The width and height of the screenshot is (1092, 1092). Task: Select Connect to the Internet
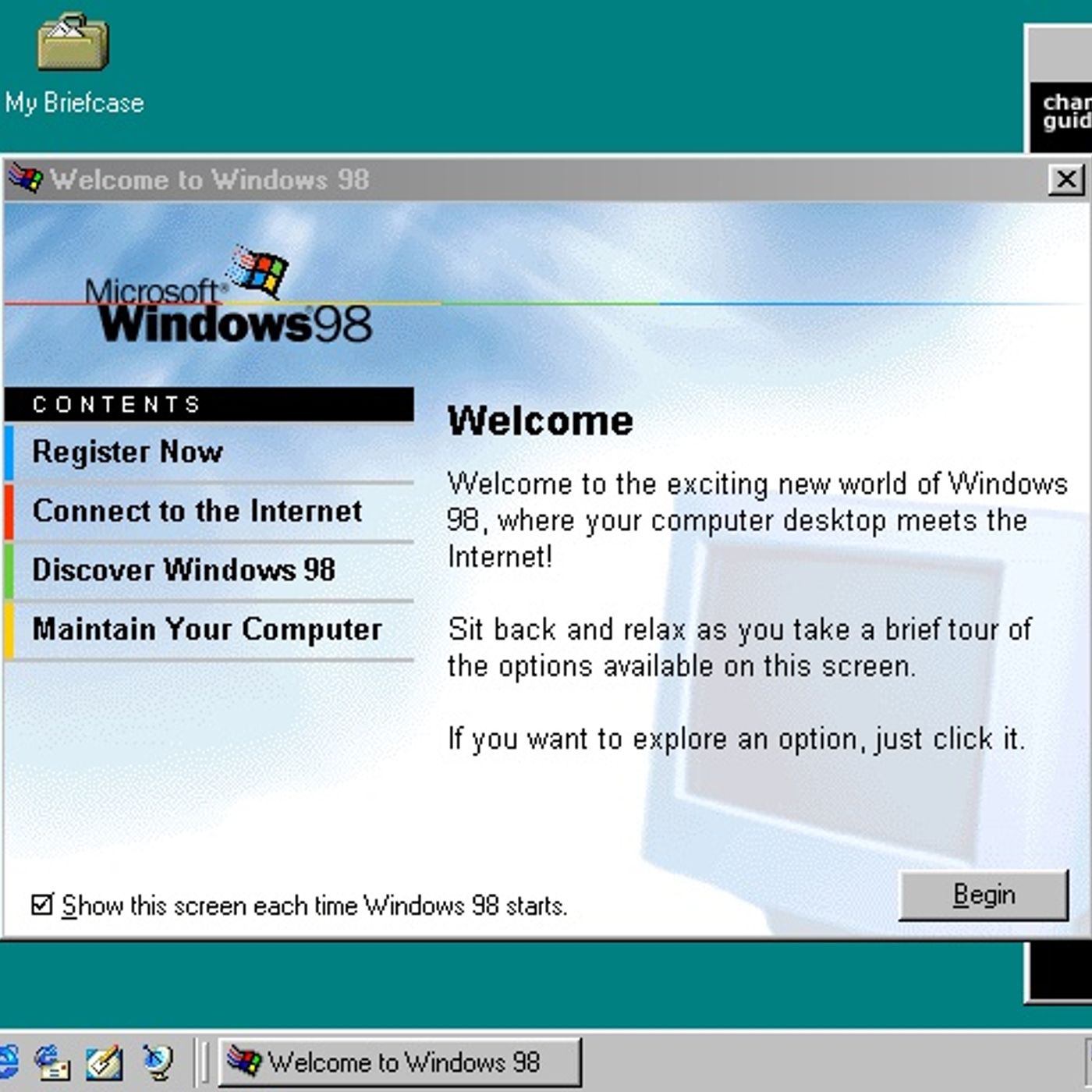tap(209, 512)
